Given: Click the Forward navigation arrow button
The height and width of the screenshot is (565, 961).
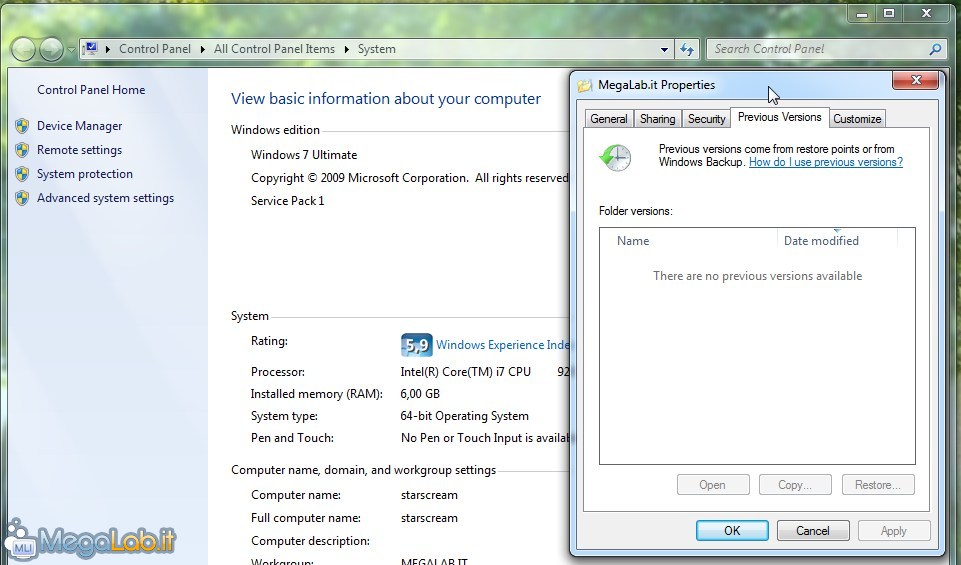Looking at the screenshot, I should click(x=51, y=50).
